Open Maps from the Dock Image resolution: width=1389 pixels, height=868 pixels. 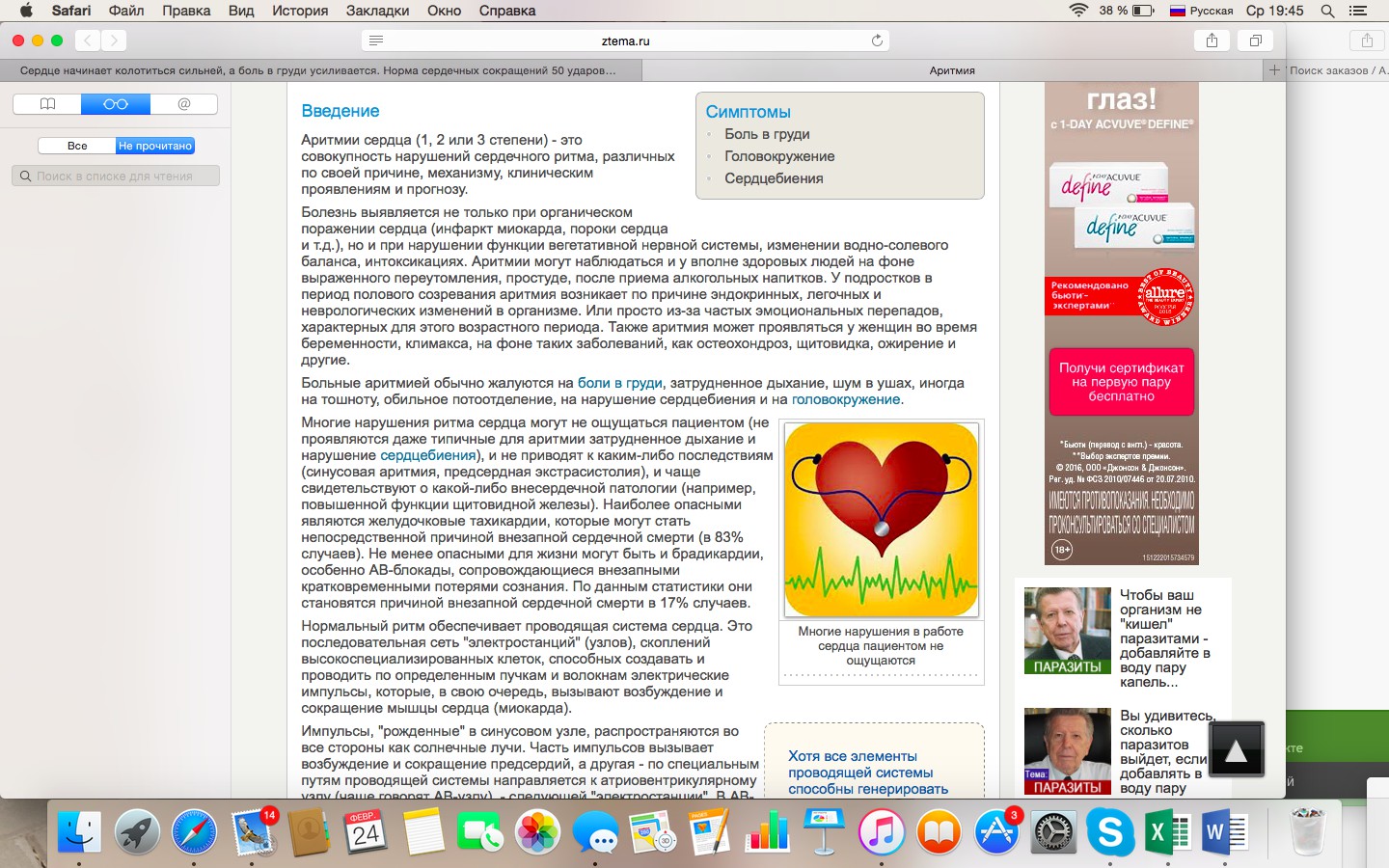tap(652, 831)
